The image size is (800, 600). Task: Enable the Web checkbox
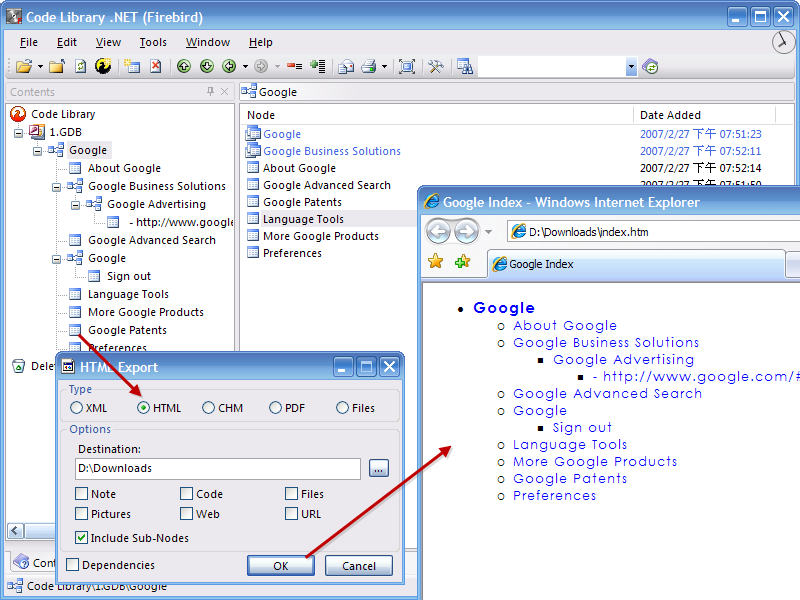[x=186, y=513]
